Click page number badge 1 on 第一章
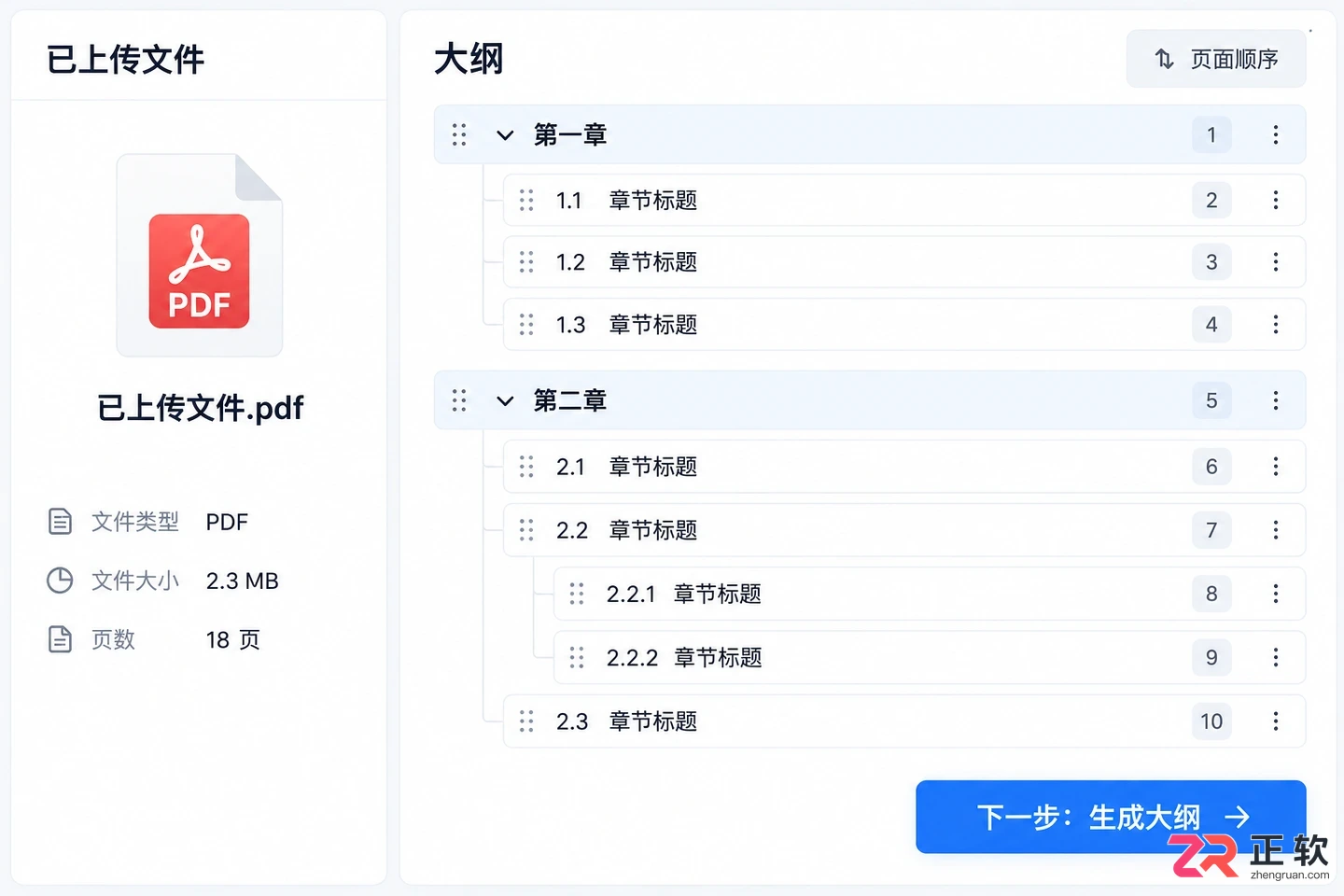Screen dimensions: 1344x896 click(1211, 135)
